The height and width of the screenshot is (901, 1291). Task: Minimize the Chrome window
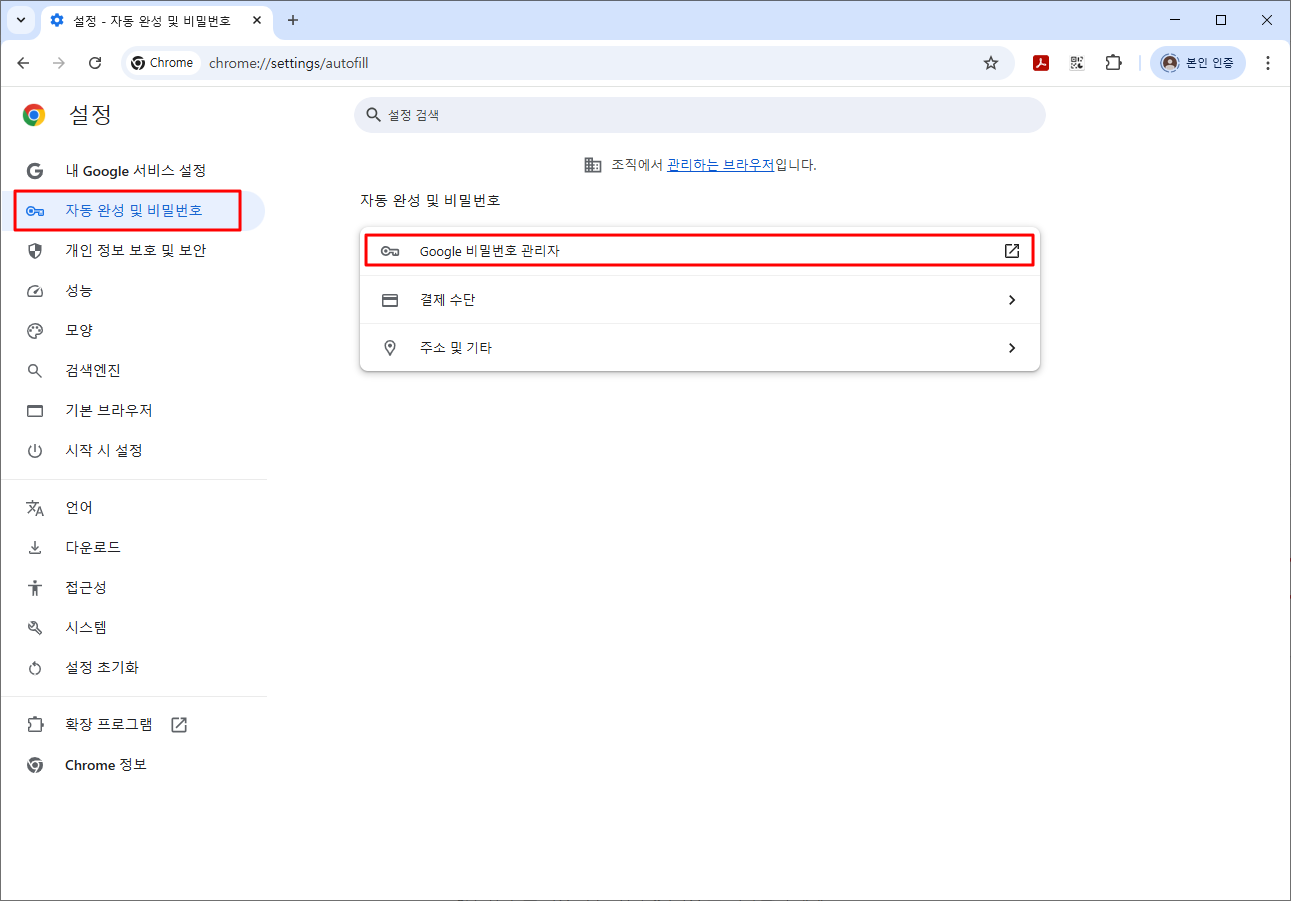[1175, 20]
